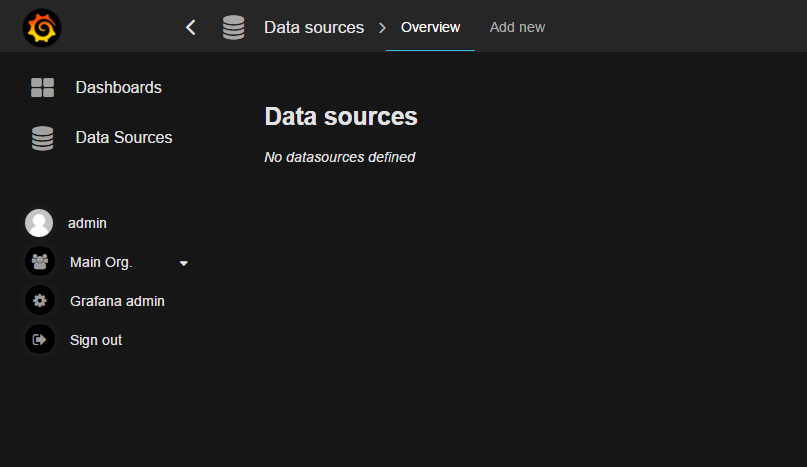The width and height of the screenshot is (807, 467).
Task: Click the back arrow in top bar
Action: click(191, 28)
